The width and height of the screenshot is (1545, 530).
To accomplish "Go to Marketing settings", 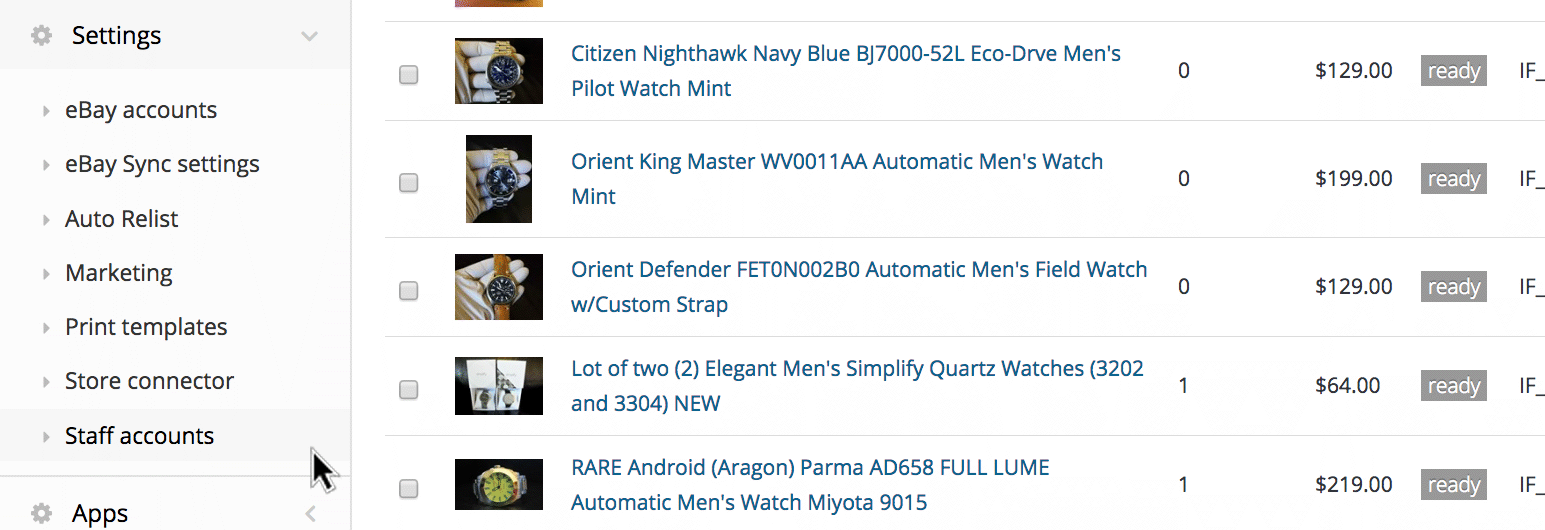I will click(119, 273).
